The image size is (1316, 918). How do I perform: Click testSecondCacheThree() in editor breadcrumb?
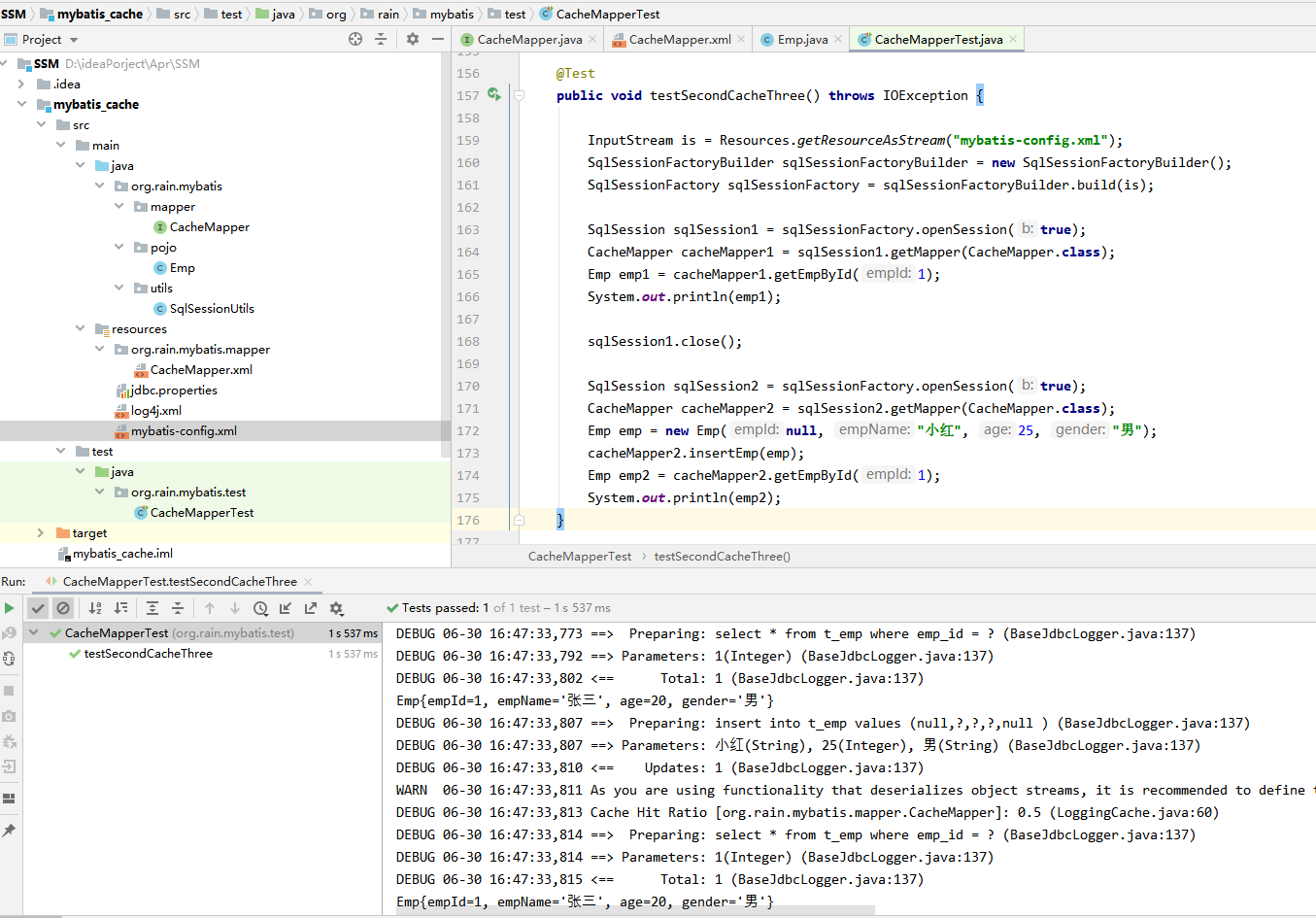pos(722,557)
